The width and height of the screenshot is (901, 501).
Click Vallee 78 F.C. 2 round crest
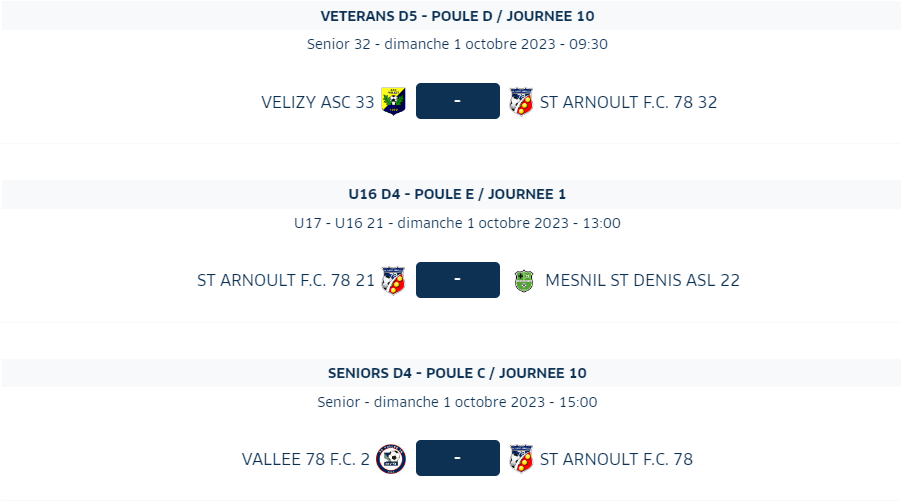pos(391,459)
